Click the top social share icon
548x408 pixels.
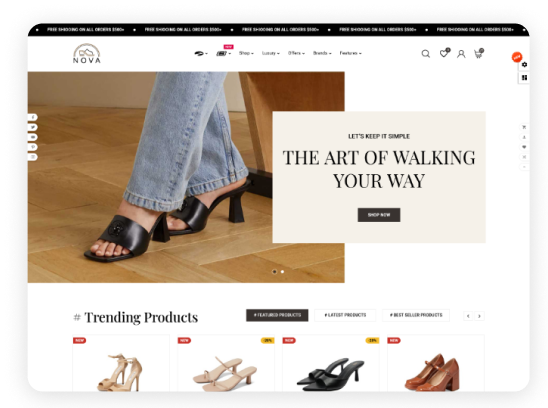(x=33, y=117)
